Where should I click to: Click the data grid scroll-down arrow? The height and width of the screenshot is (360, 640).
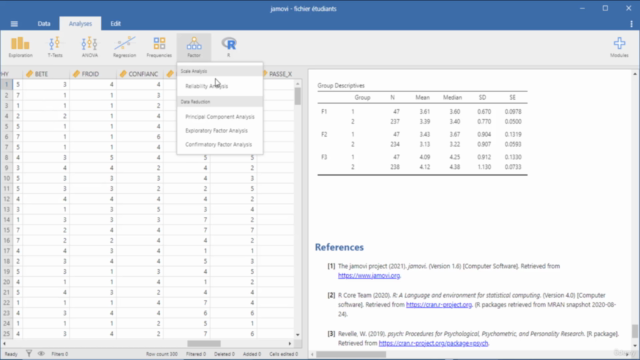[x=298, y=335]
